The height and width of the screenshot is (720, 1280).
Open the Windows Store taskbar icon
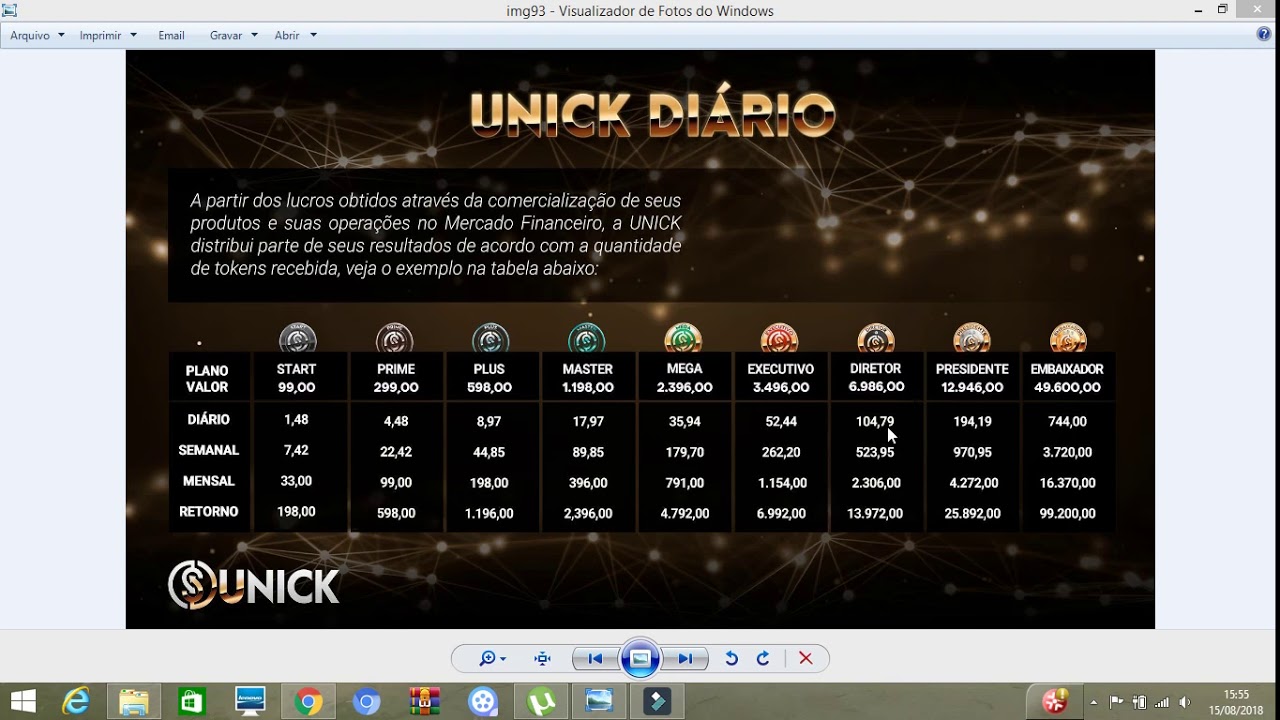pyautogui.click(x=191, y=701)
